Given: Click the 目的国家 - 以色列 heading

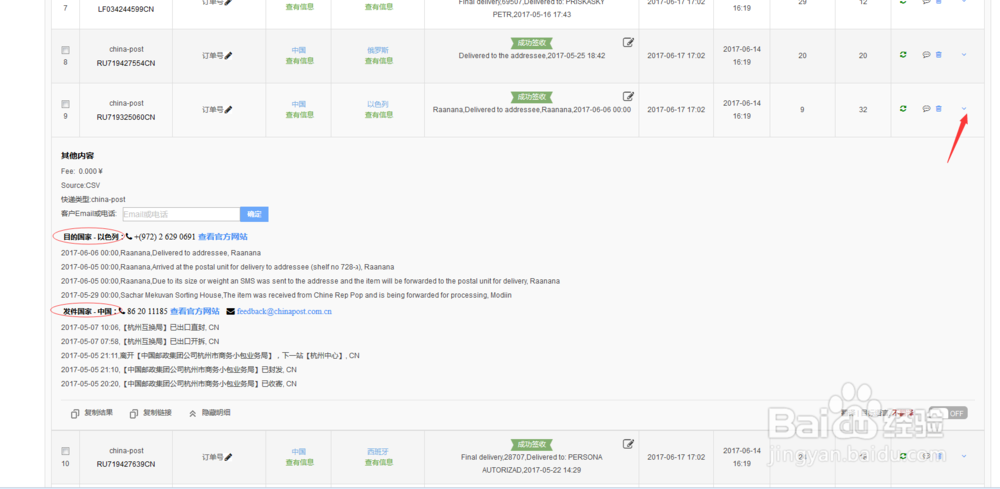Looking at the screenshot, I should pos(90,237).
